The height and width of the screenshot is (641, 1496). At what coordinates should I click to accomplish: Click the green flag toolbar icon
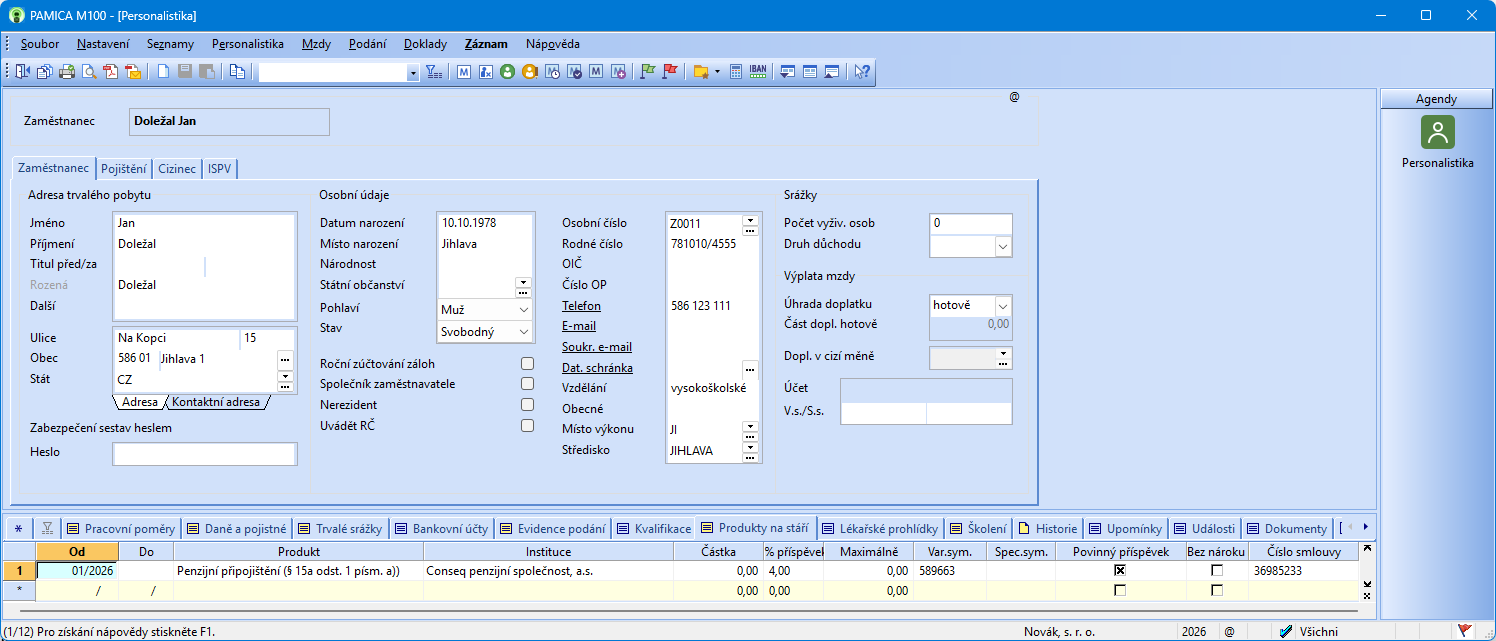(647, 72)
